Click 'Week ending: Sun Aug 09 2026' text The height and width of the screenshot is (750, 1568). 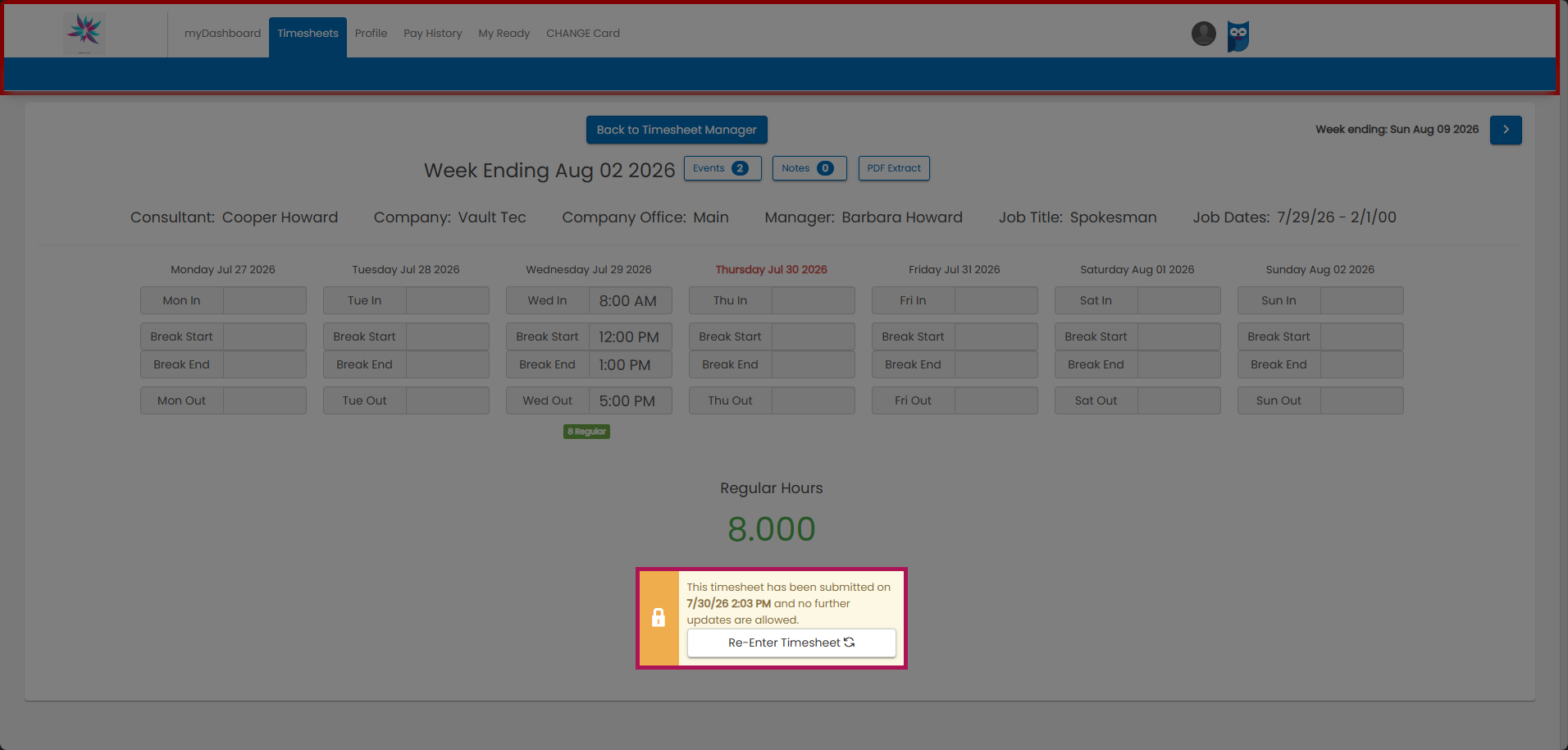[x=1397, y=130]
